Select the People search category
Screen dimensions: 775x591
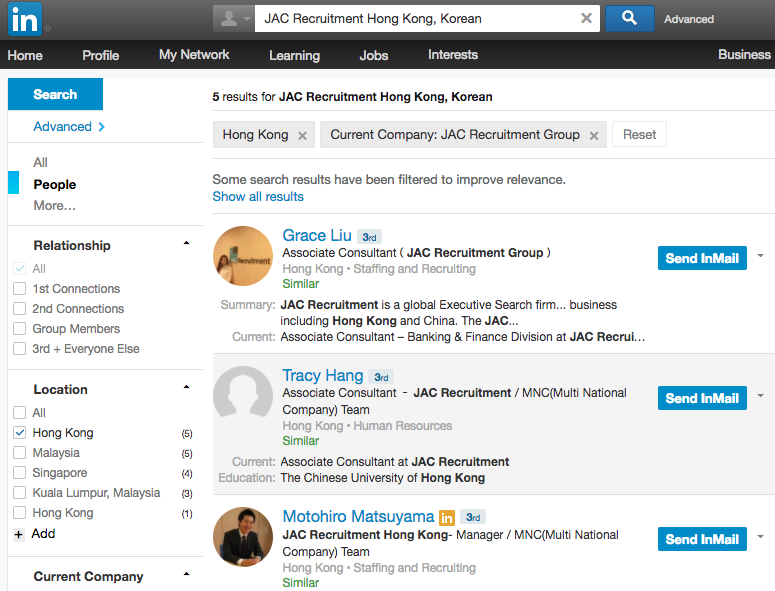[x=55, y=185]
